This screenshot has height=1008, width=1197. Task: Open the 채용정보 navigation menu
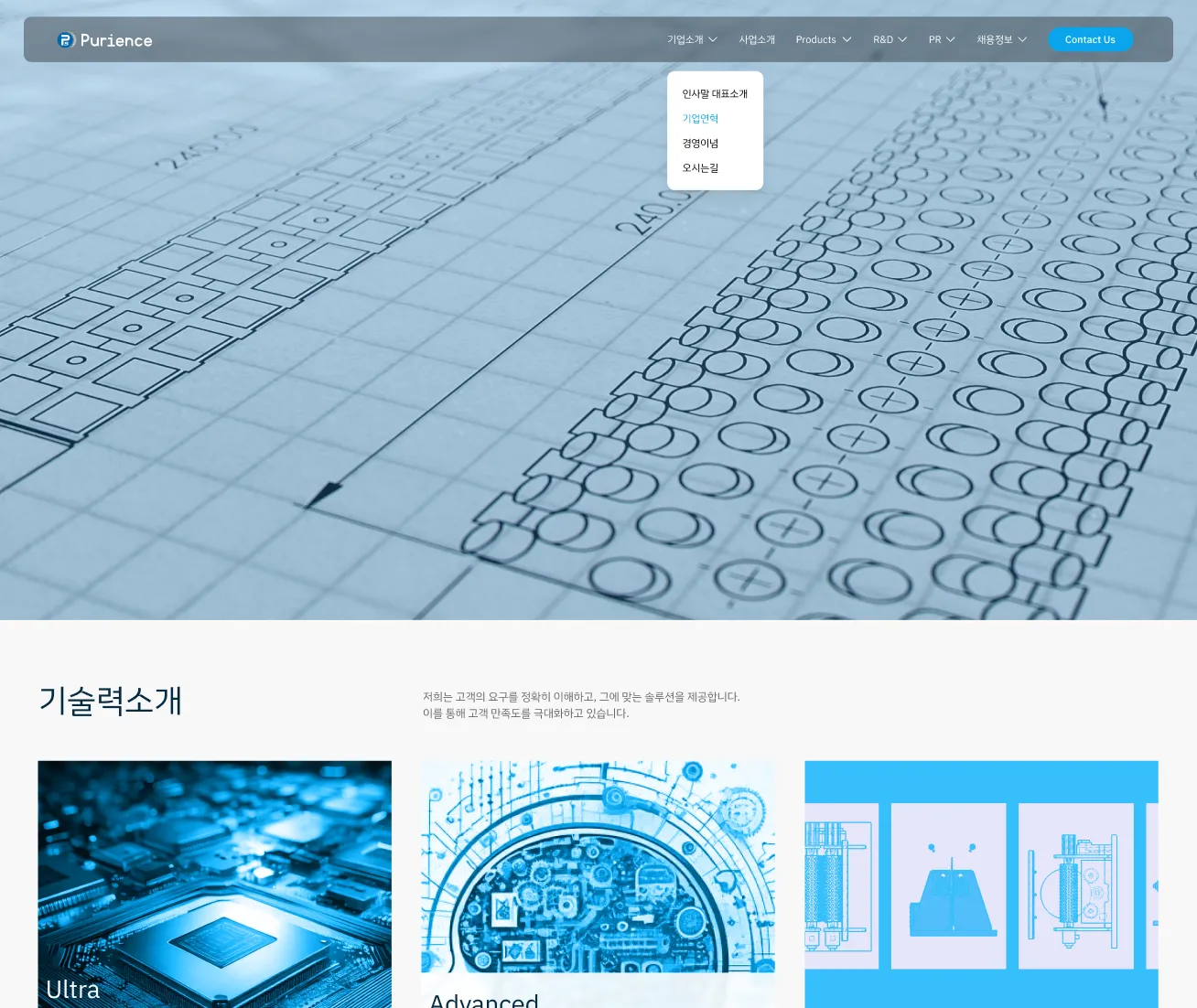pyautogui.click(x=995, y=39)
